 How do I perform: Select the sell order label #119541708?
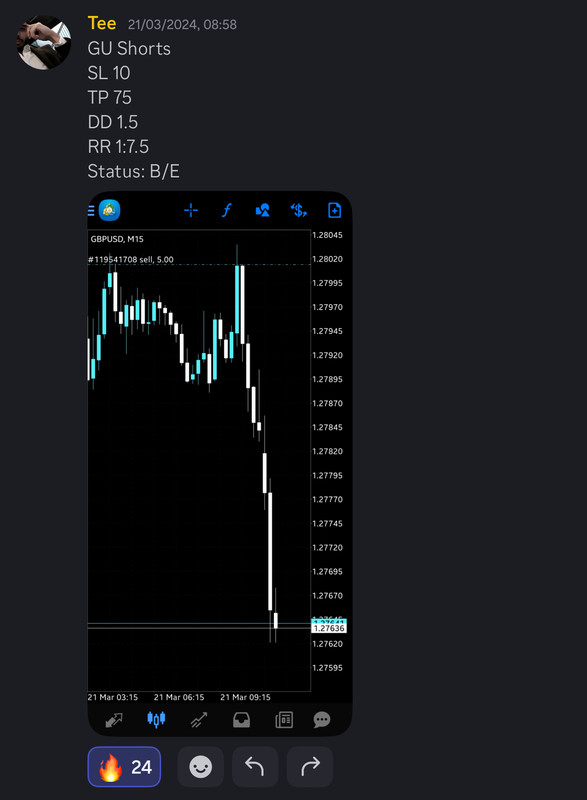131,259
